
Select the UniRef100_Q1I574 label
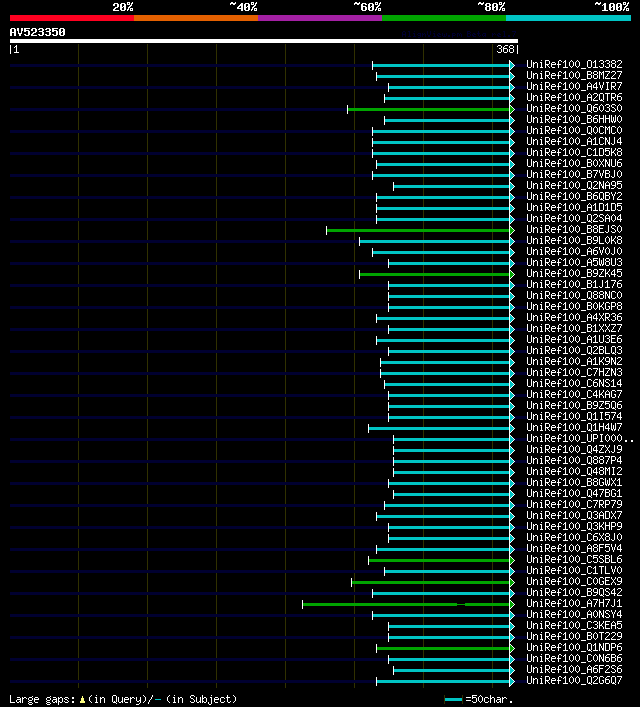pyautogui.click(x=574, y=416)
